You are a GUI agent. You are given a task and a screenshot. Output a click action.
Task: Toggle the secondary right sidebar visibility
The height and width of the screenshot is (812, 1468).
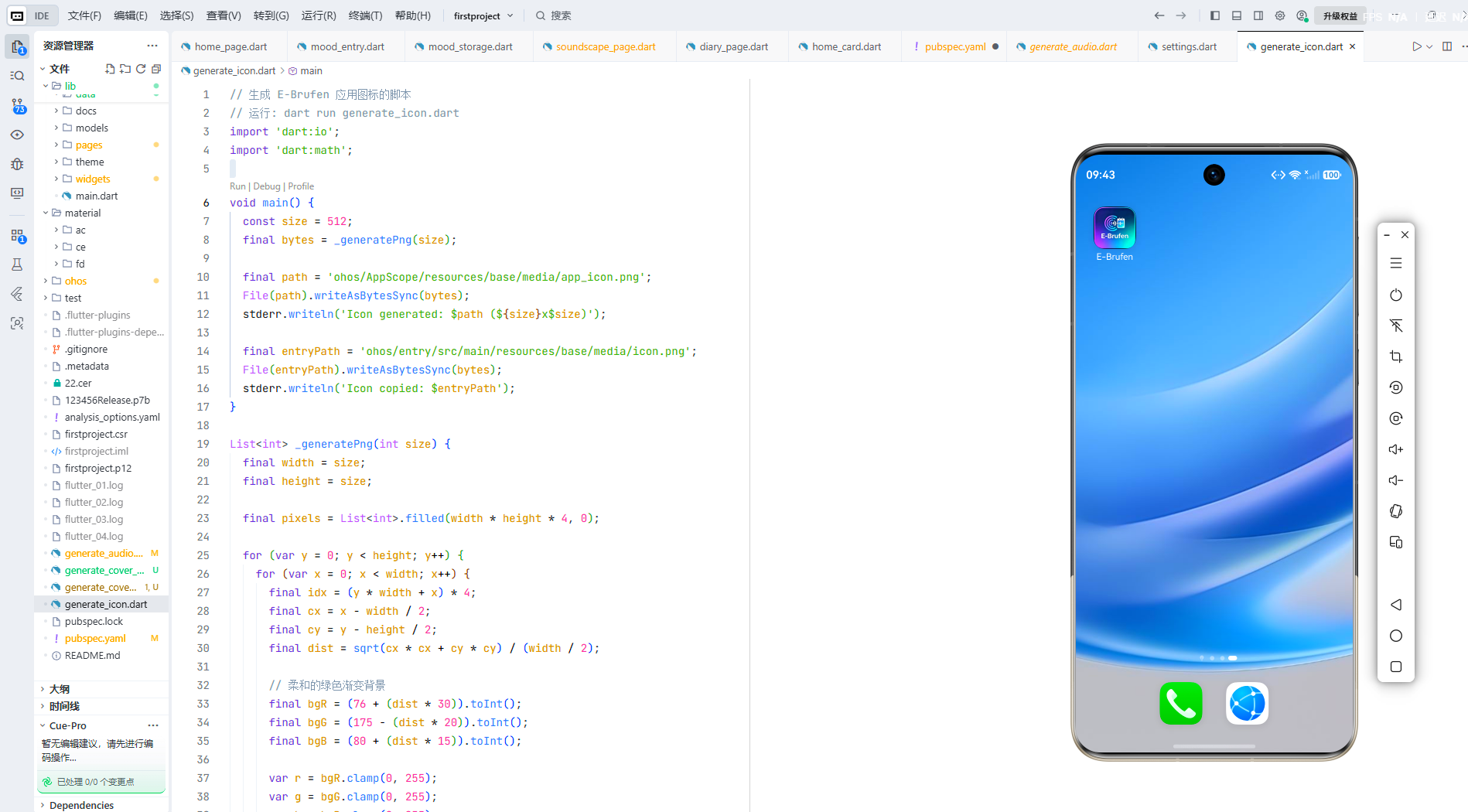[1258, 15]
